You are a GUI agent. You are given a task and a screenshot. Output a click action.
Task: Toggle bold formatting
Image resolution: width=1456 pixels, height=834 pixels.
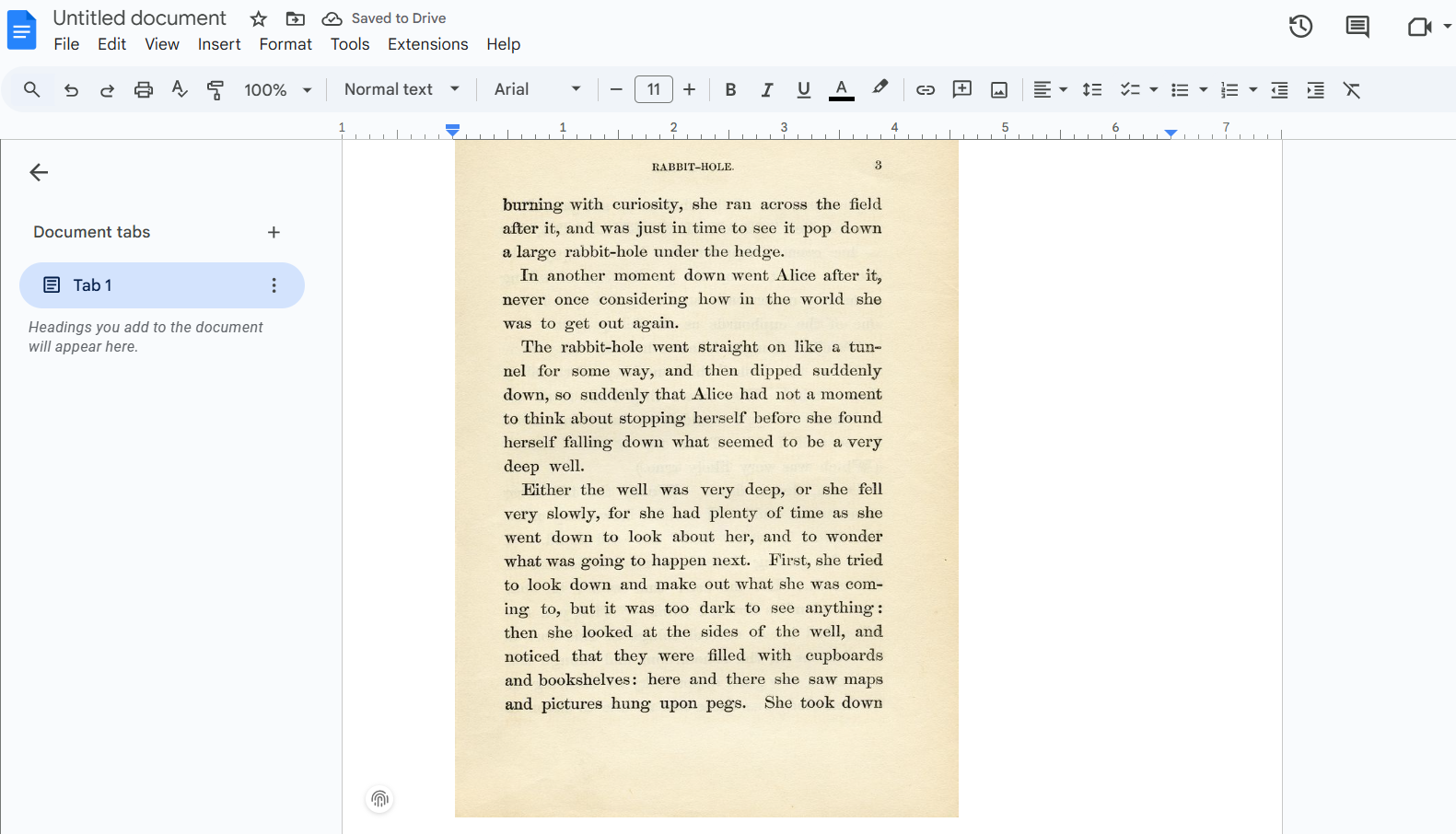pos(730,89)
